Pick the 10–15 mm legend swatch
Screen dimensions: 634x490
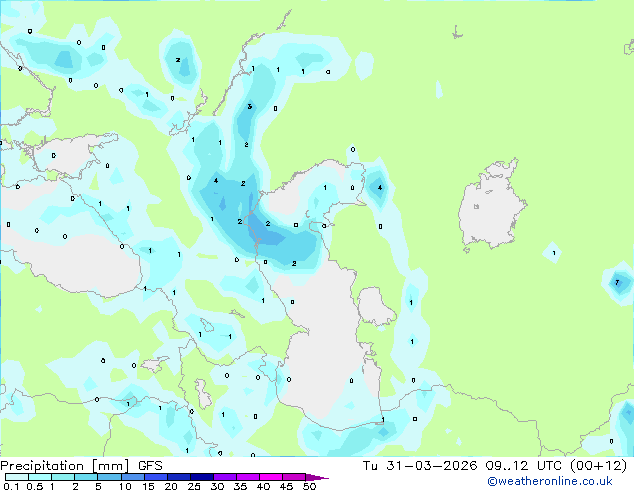coord(132,477)
